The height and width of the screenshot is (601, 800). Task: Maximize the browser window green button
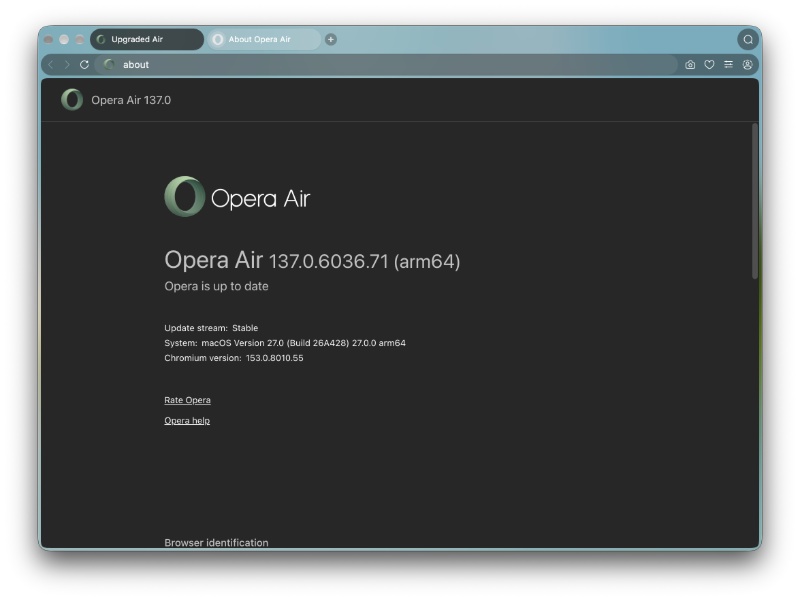point(79,39)
